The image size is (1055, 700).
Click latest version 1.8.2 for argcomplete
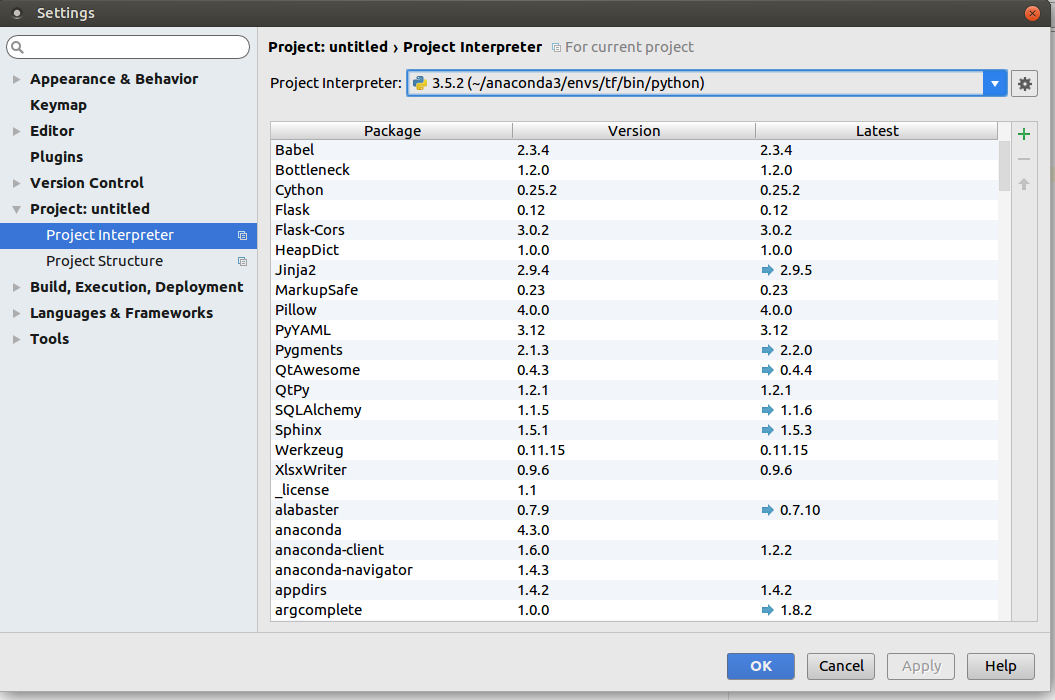coord(796,610)
